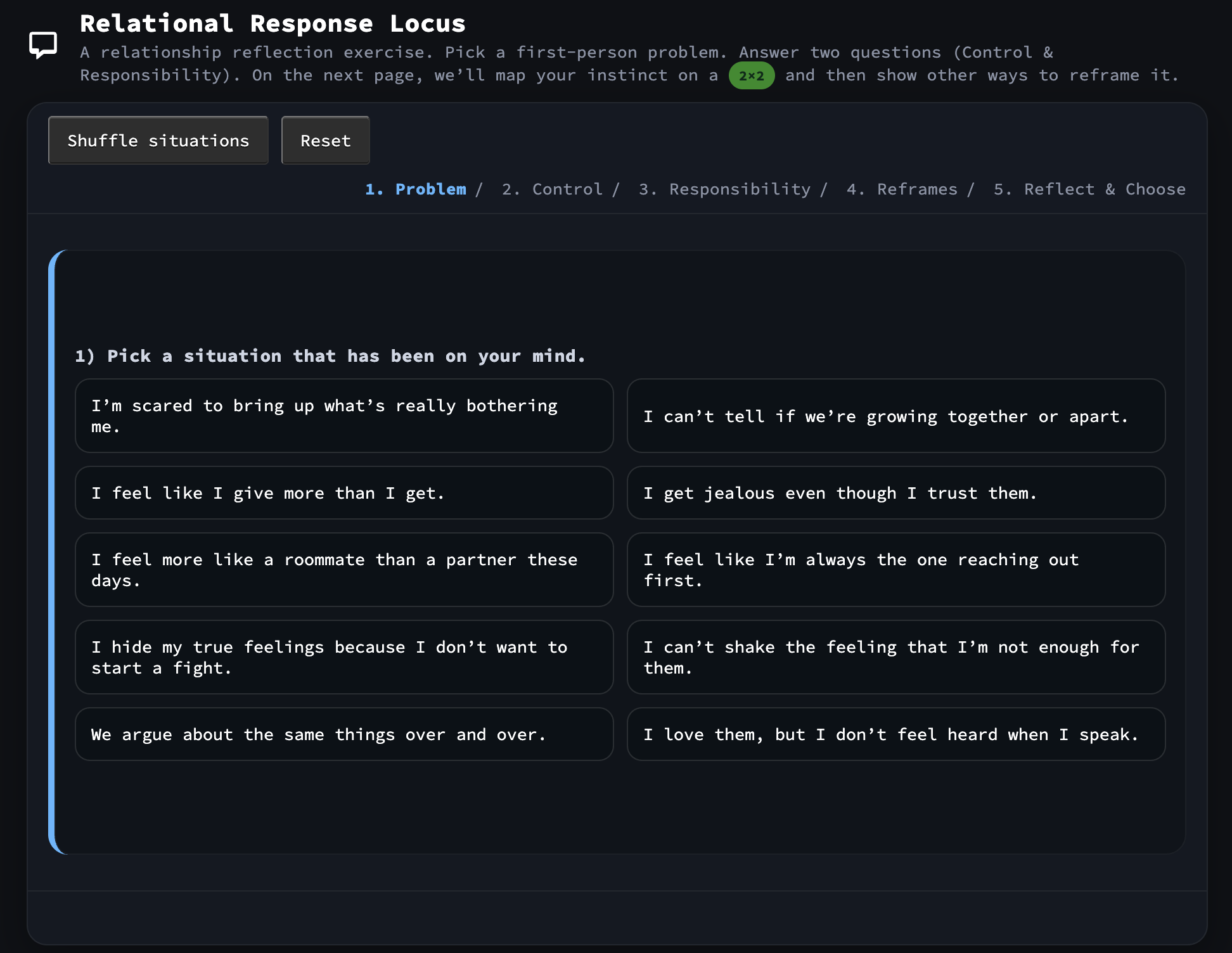
Task: Click the green 2×2 badge
Action: [x=751, y=76]
